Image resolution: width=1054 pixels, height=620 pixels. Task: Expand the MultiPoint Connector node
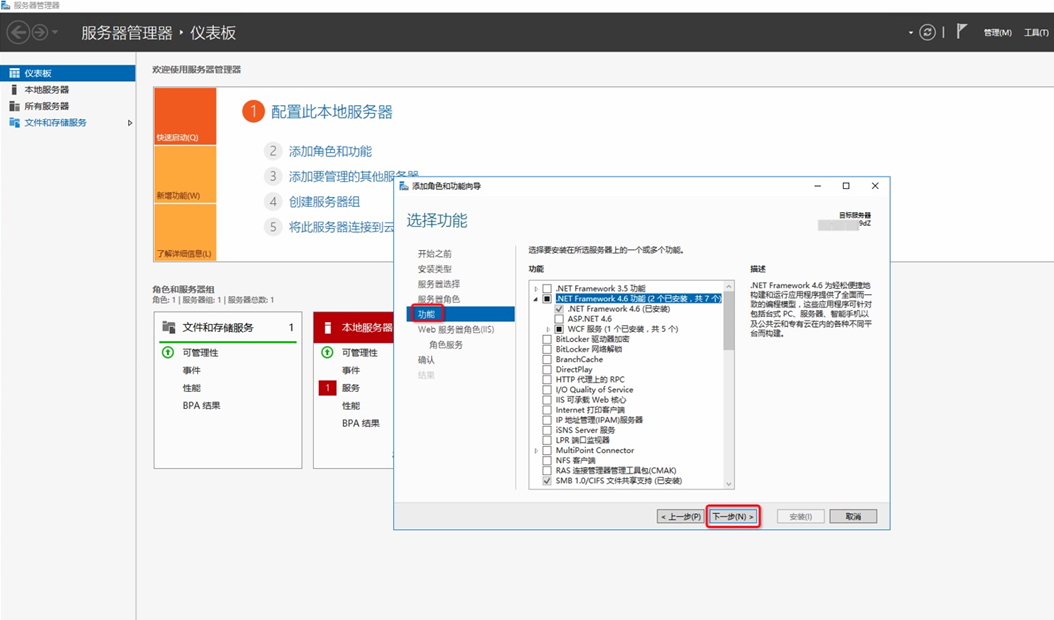(x=536, y=451)
